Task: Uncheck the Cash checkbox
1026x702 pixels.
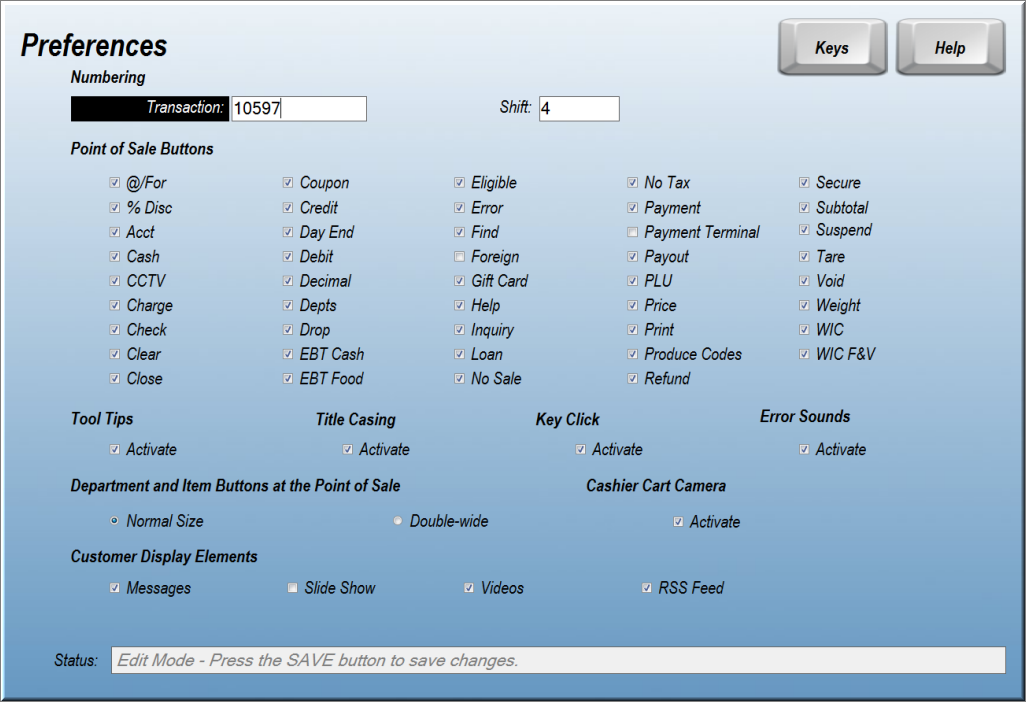Action: [x=115, y=256]
